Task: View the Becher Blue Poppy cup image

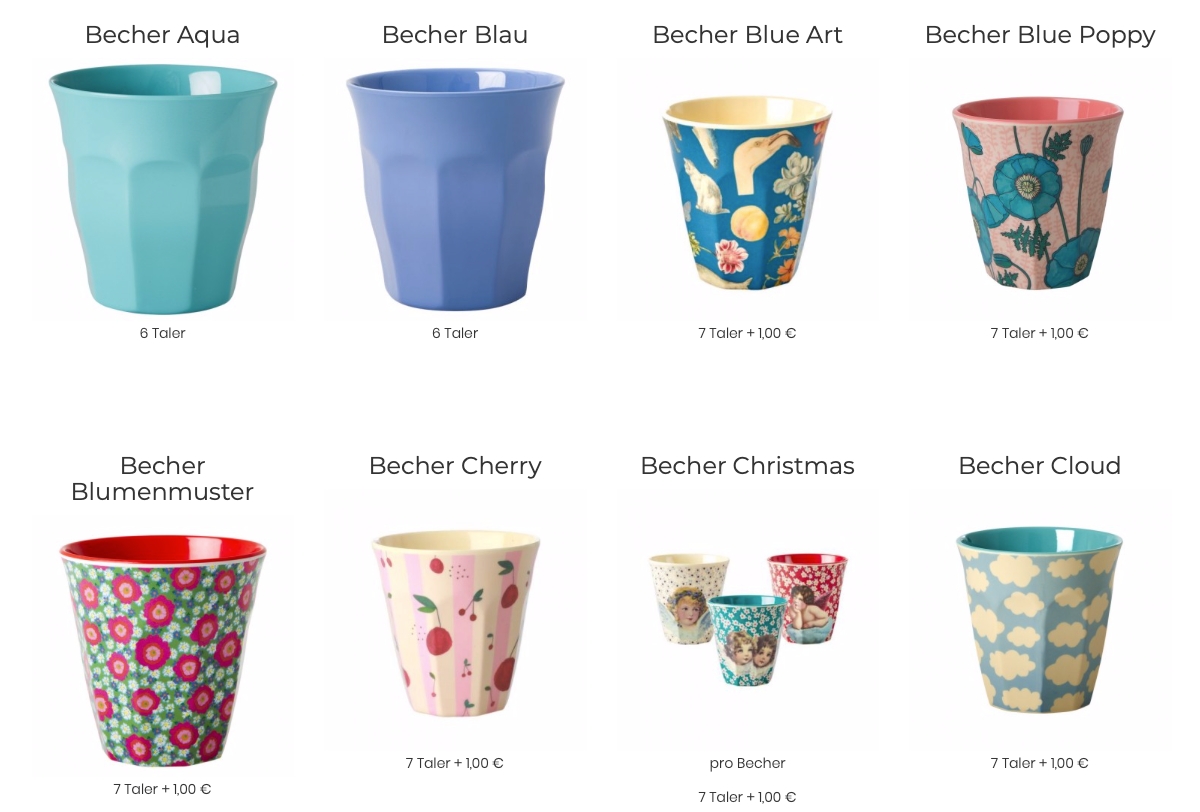Action: pyautogui.click(x=1040, y=189)
